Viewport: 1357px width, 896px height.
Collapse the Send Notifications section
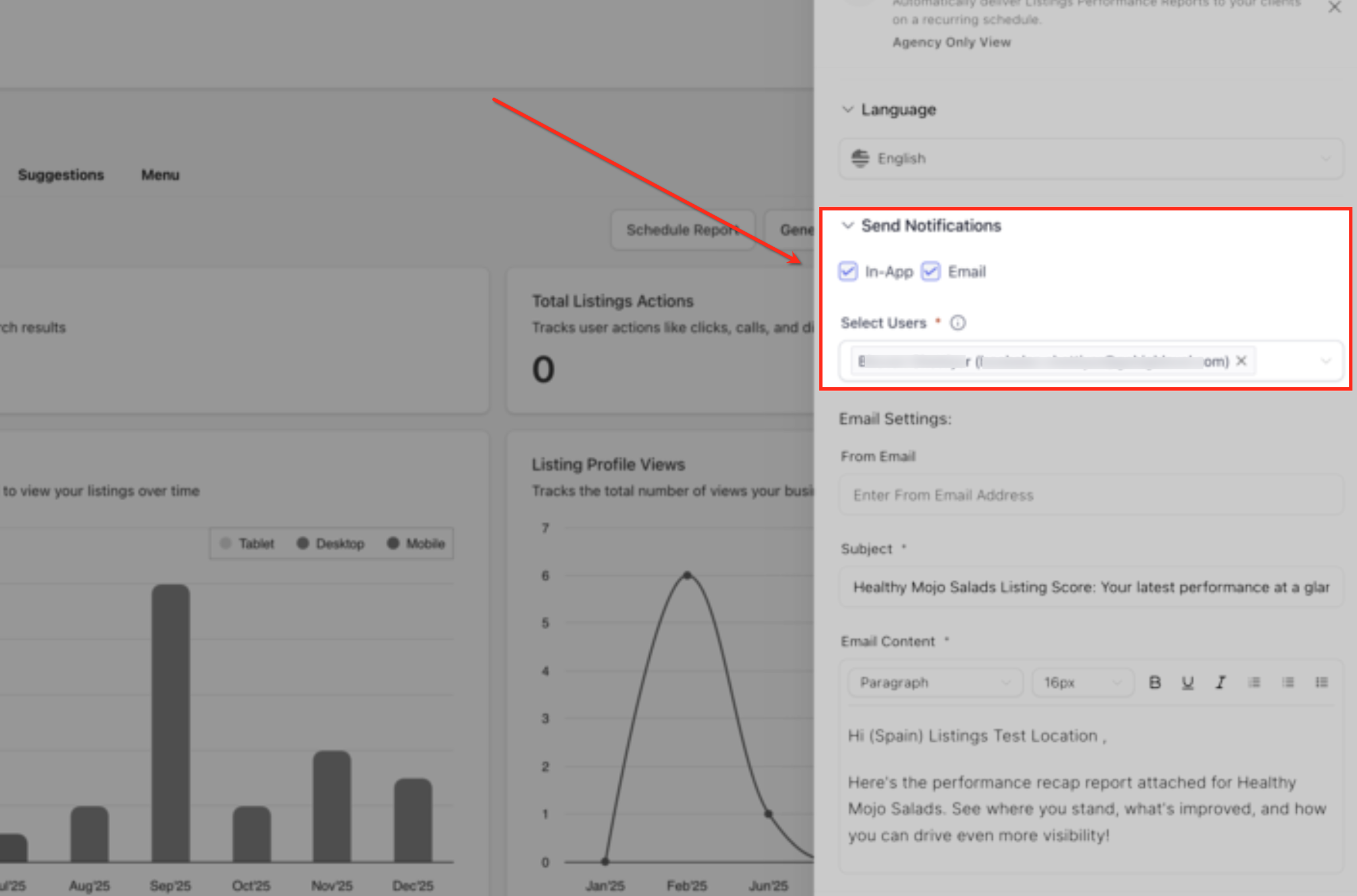[x=847, y=225]
